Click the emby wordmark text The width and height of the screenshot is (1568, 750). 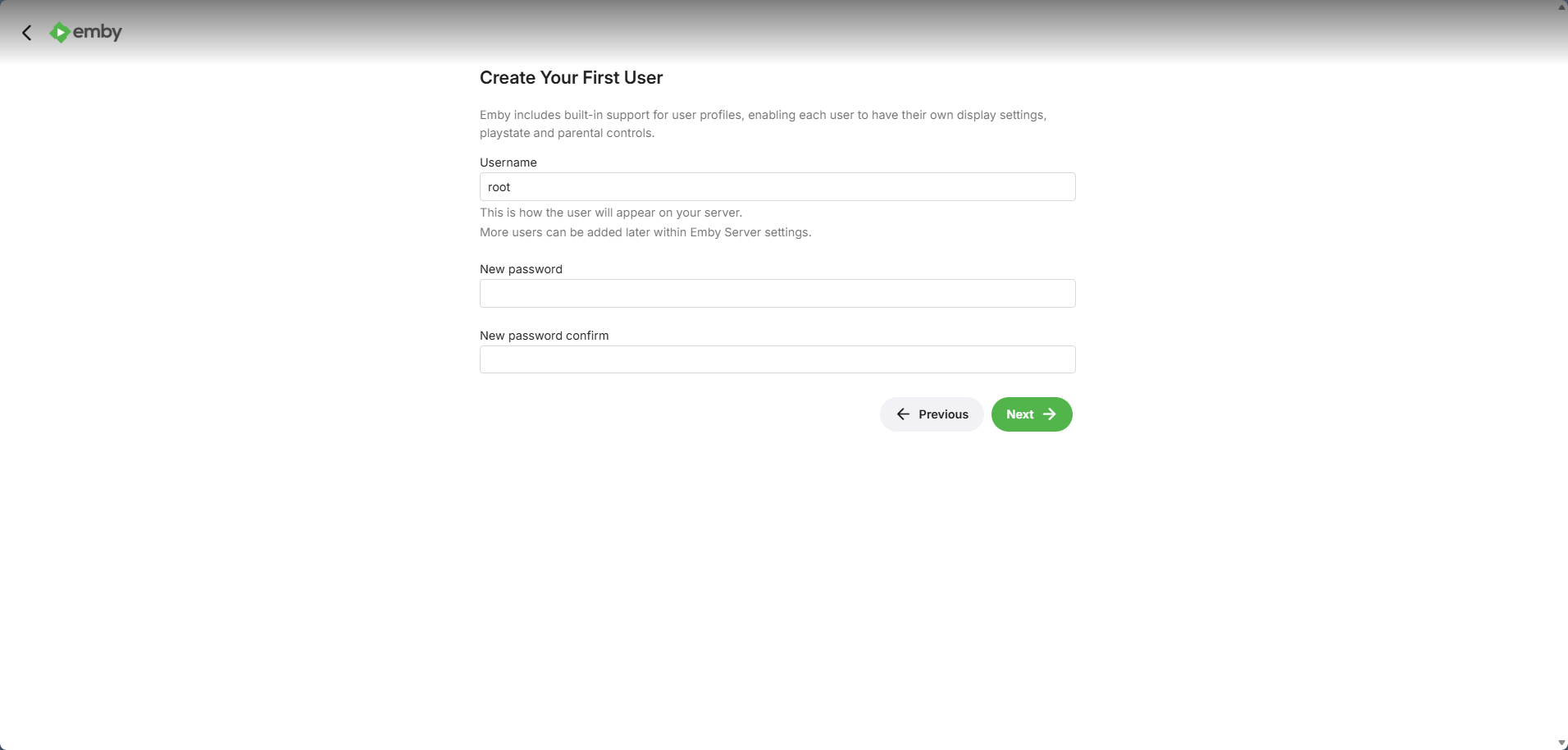point(98,32)
